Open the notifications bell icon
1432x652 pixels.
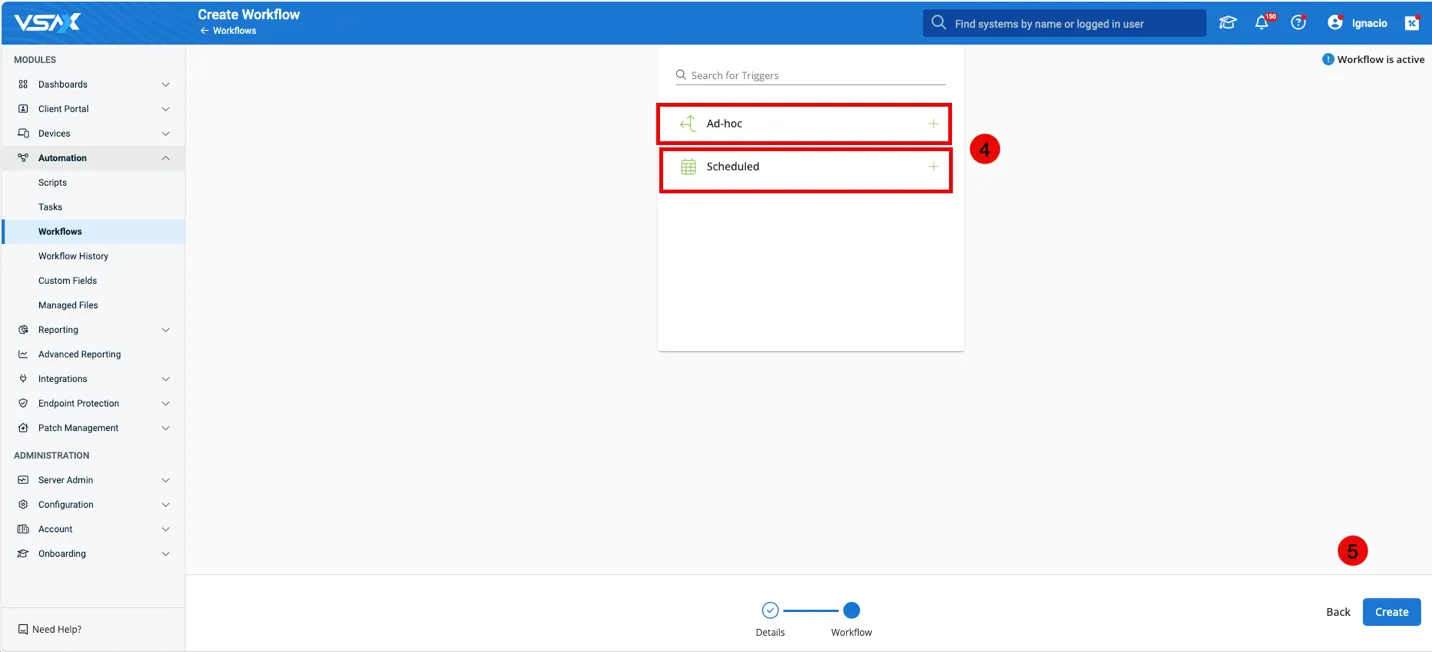pos(1262,23)
